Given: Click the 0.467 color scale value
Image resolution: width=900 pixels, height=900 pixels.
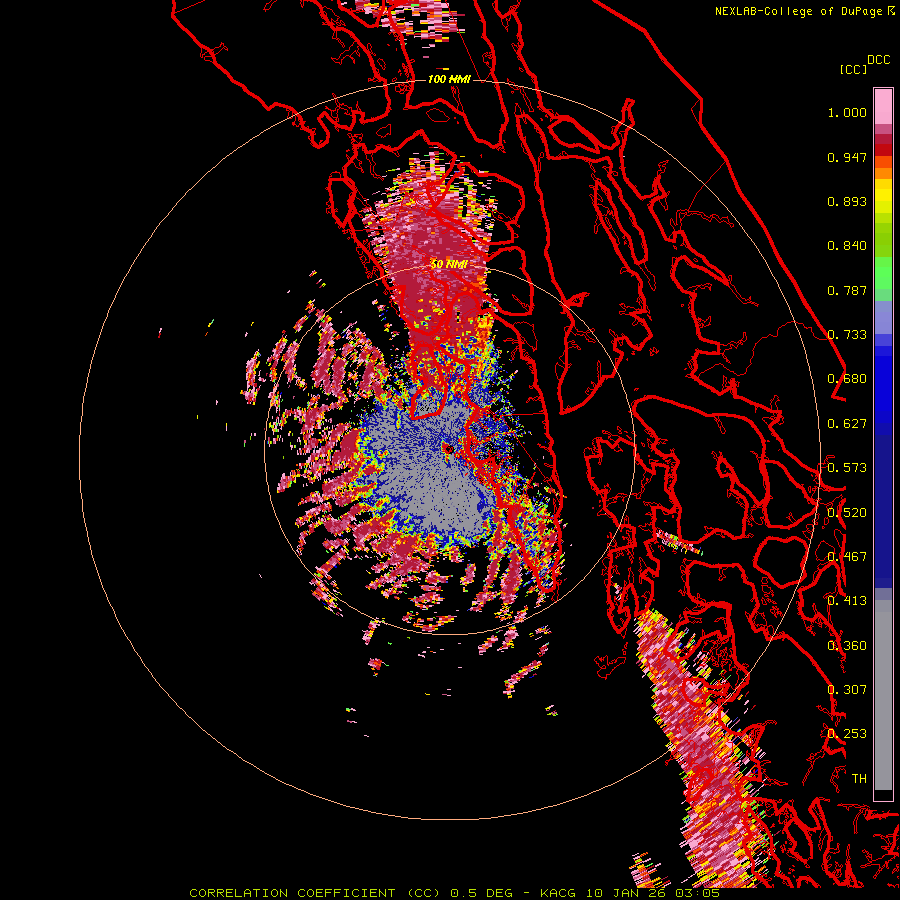Looking at the screenshot, I should point(847,557).
